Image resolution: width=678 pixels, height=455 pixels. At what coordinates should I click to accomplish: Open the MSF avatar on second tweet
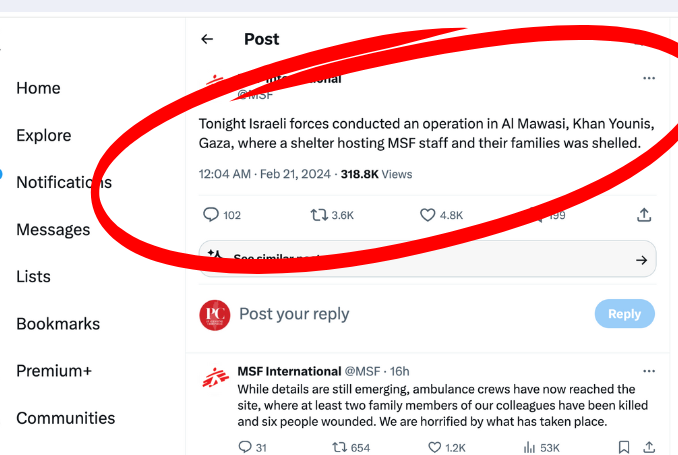(215, 378)
